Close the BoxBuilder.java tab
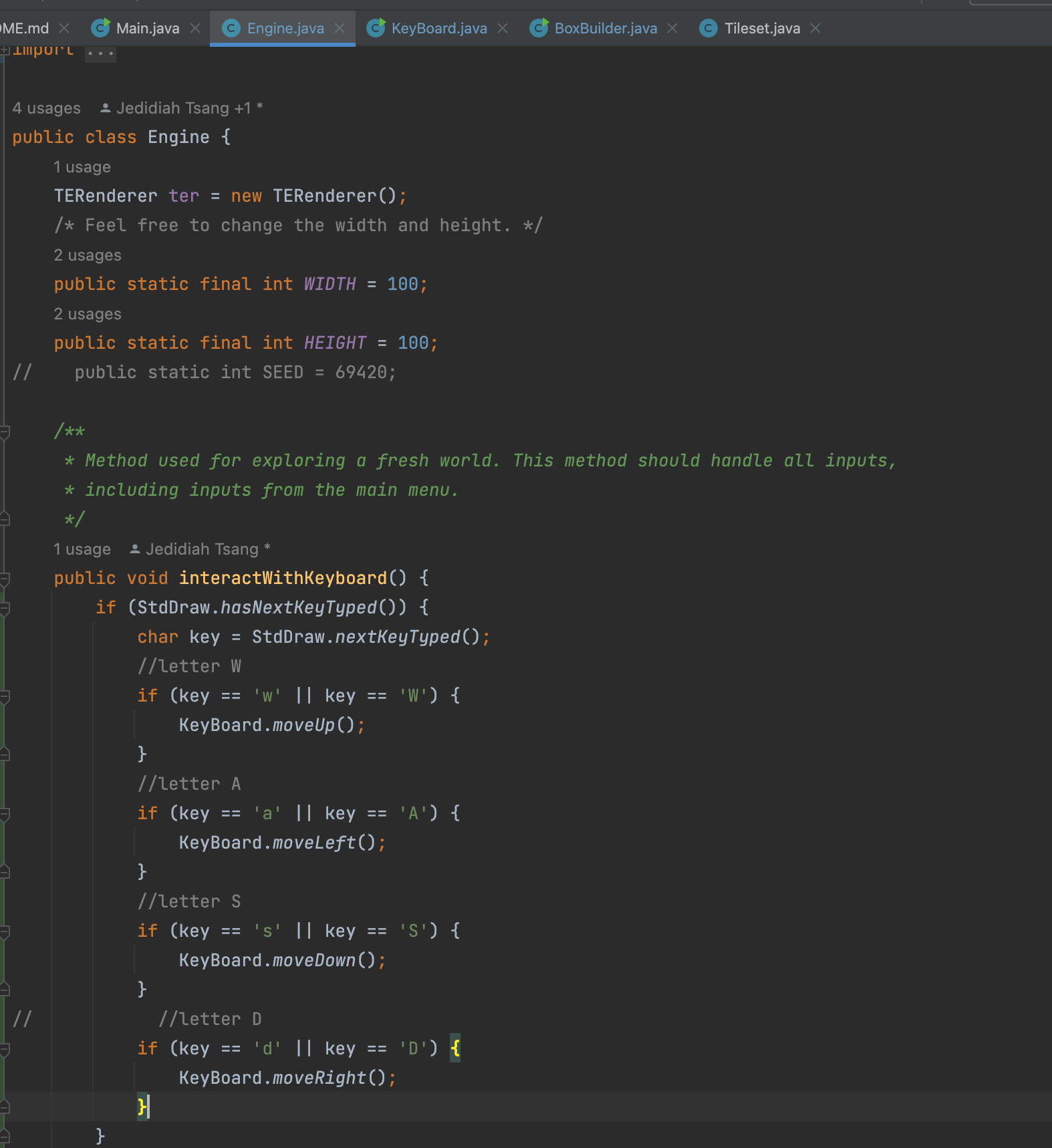 pos(672,28)
